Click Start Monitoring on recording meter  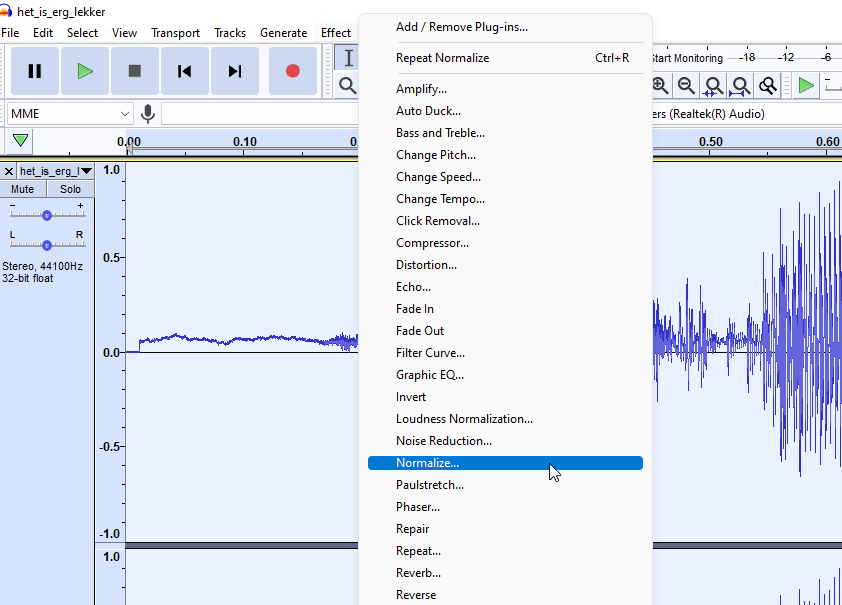pos(688,58)
